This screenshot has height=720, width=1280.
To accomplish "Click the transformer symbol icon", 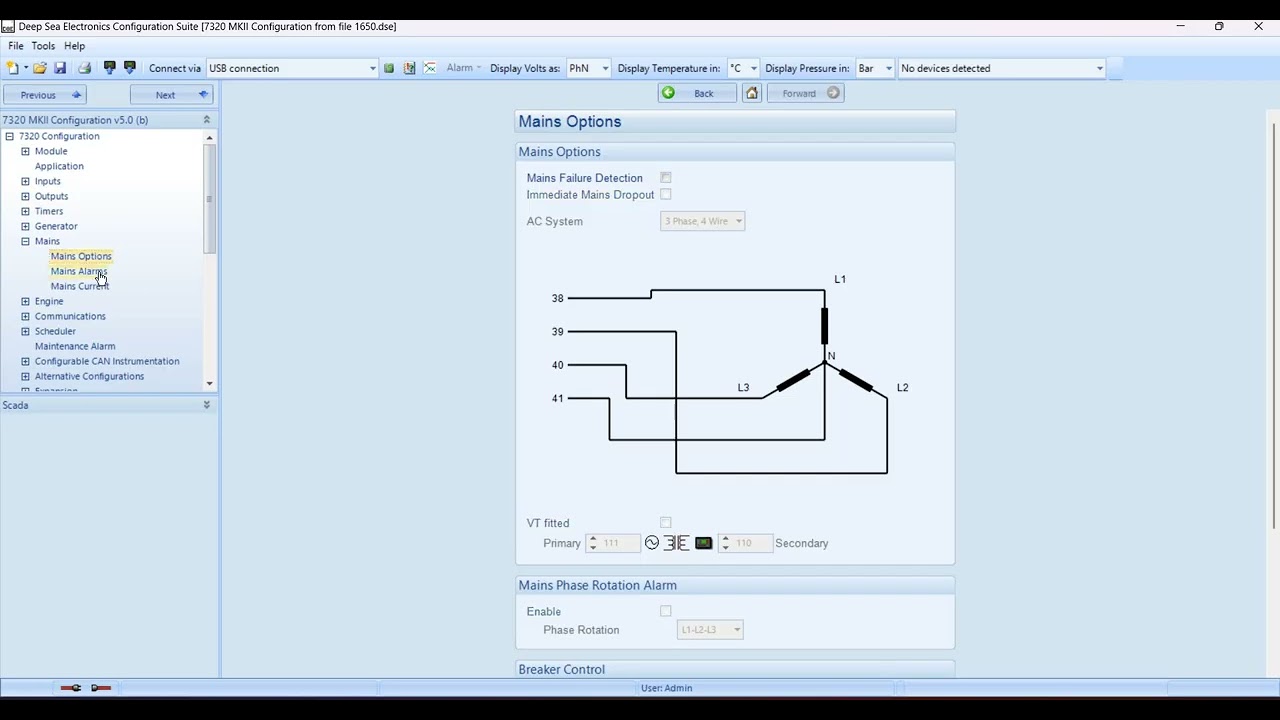I will pyautogui.click(x=677, y=543).
